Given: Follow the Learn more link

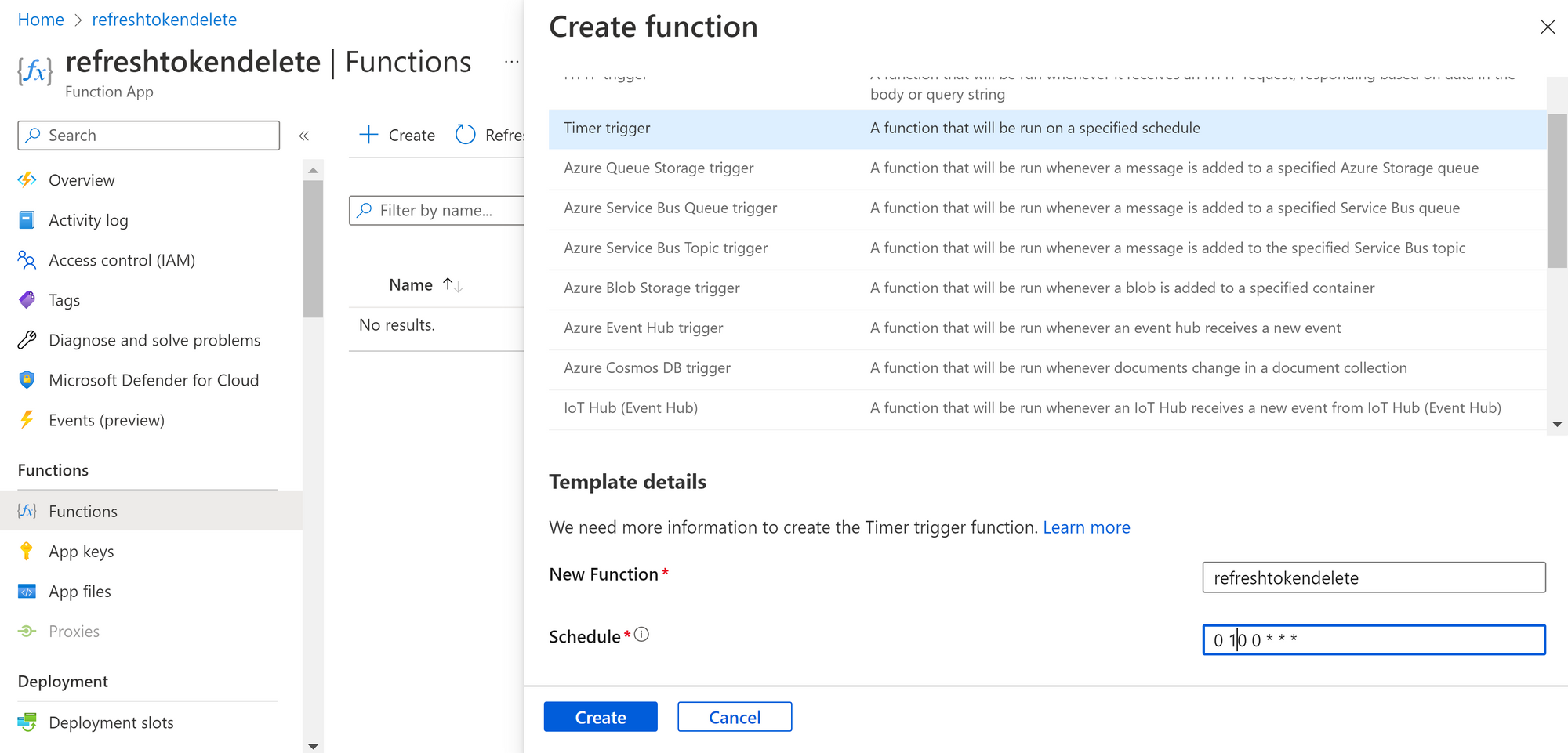Looking at the screenshot, I should pyautogui.click(x=1086, y=527).
